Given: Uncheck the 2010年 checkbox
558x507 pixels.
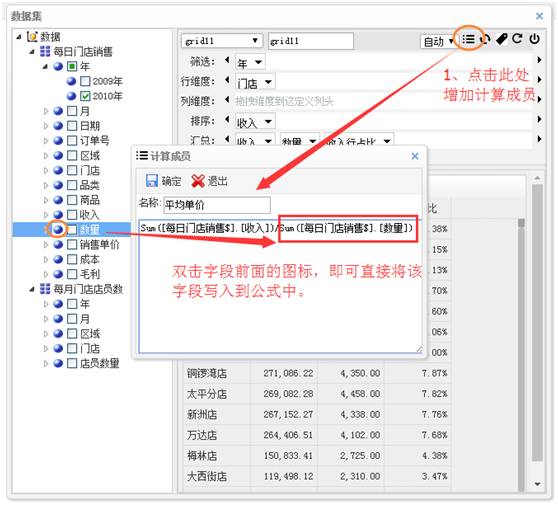Looking at the screenshot, I should [x=85, y=96].
